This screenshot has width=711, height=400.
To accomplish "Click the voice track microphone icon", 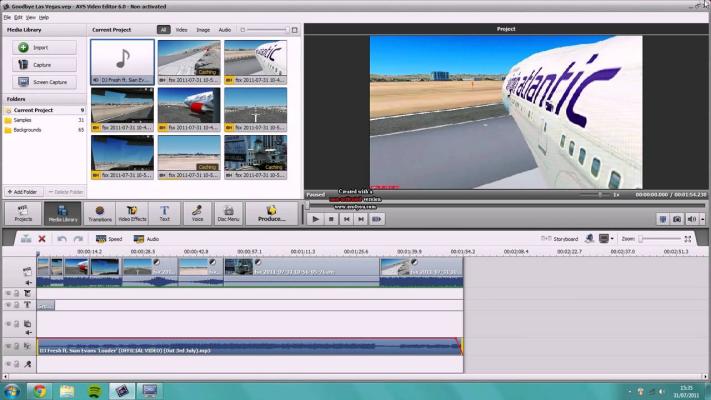I will click(28, 364).
